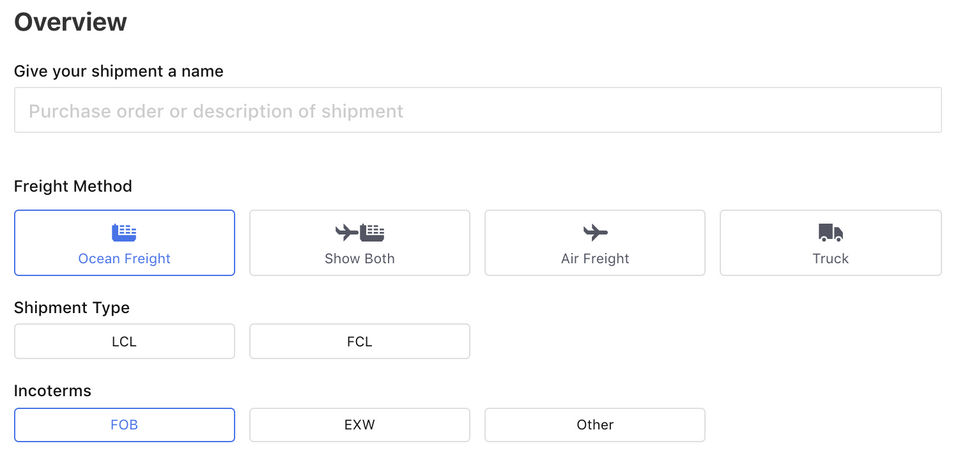Click the 'Give your shipment a name' label
The image size is (960, 469).
pyautogui.click(x=118, y=71)
